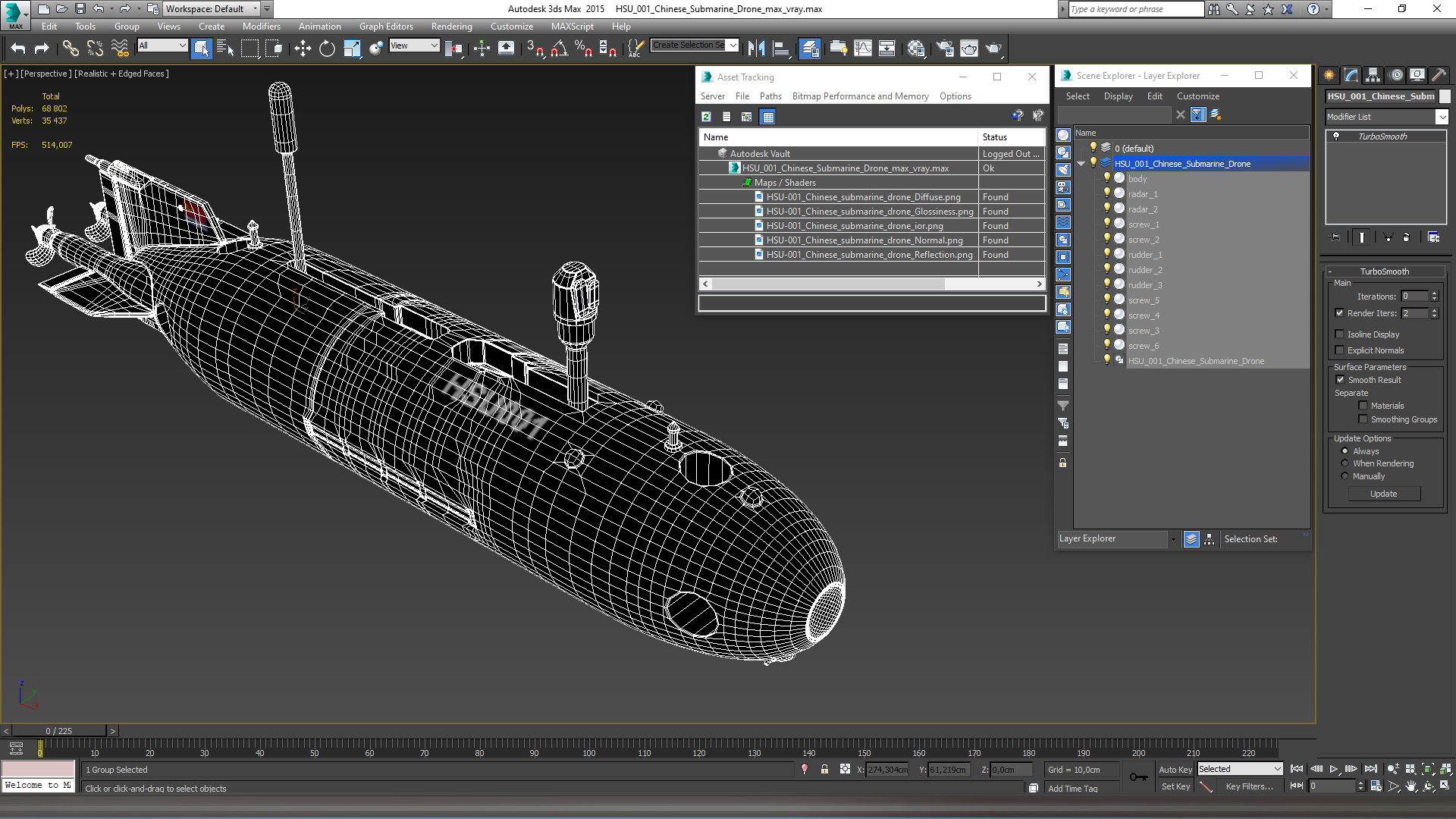This screenshot has width=1456, height=819.
Task: Toggle the Auto Key button
Action: [x=1175, y=770]
